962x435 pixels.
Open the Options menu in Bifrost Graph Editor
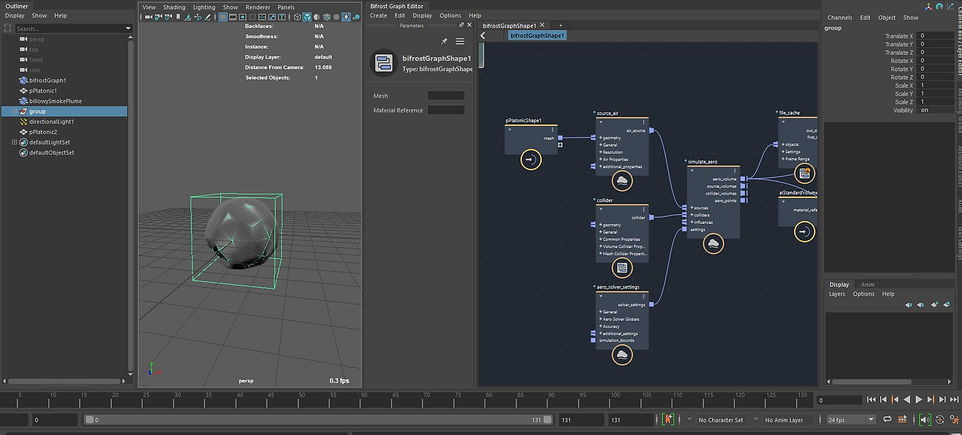[450, 15]
